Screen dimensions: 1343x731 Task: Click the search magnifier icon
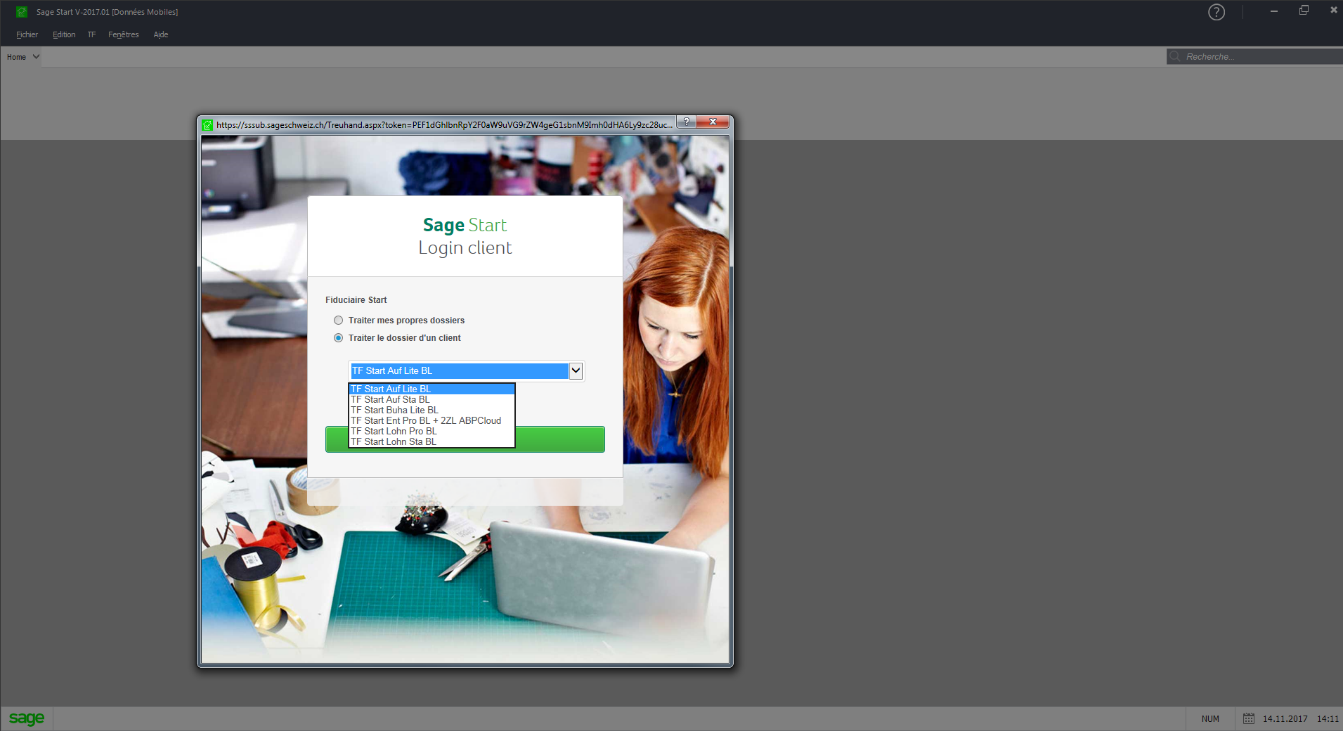(1175, 57)
